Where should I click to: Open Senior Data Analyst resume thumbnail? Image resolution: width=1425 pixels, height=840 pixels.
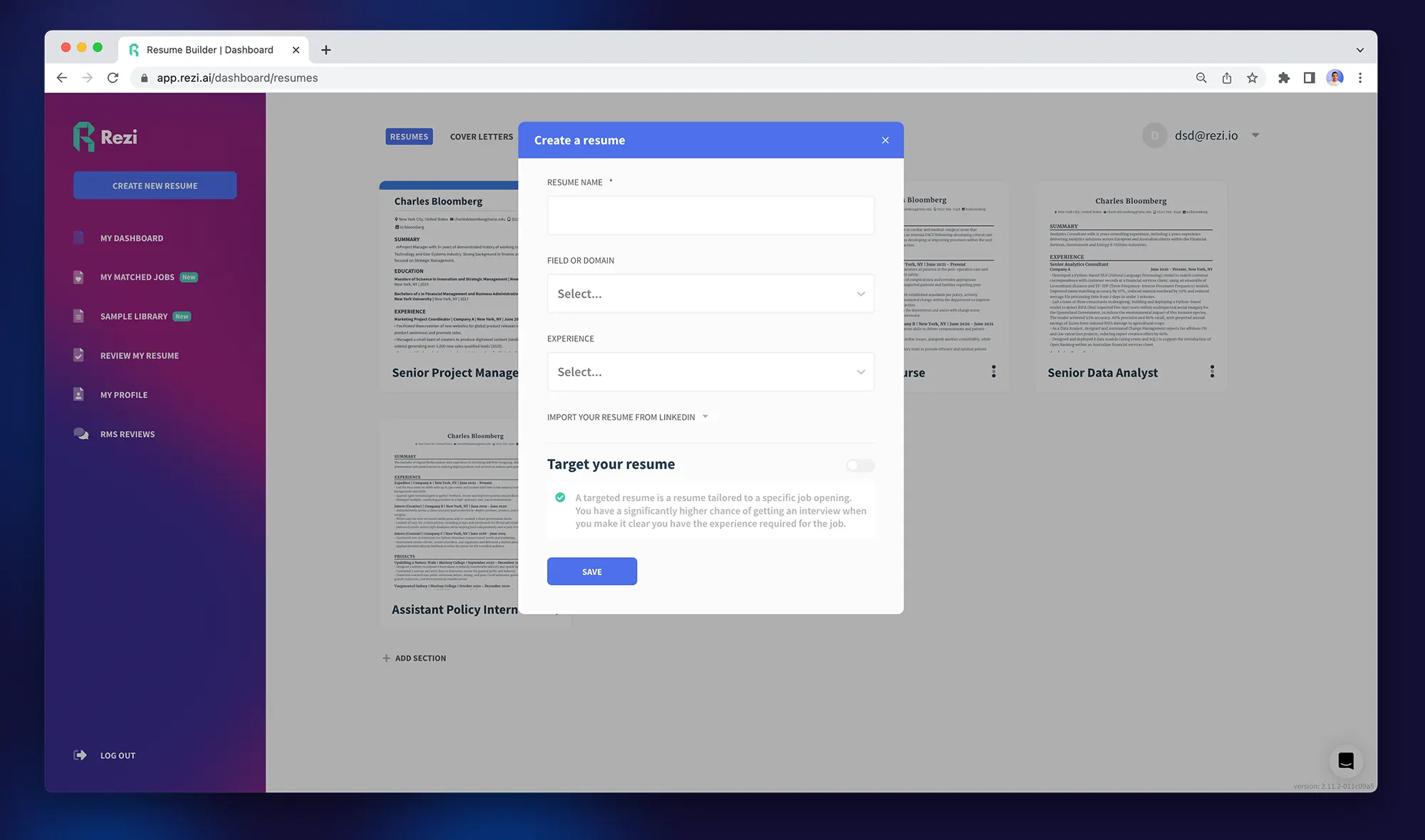pos(1131,273)
